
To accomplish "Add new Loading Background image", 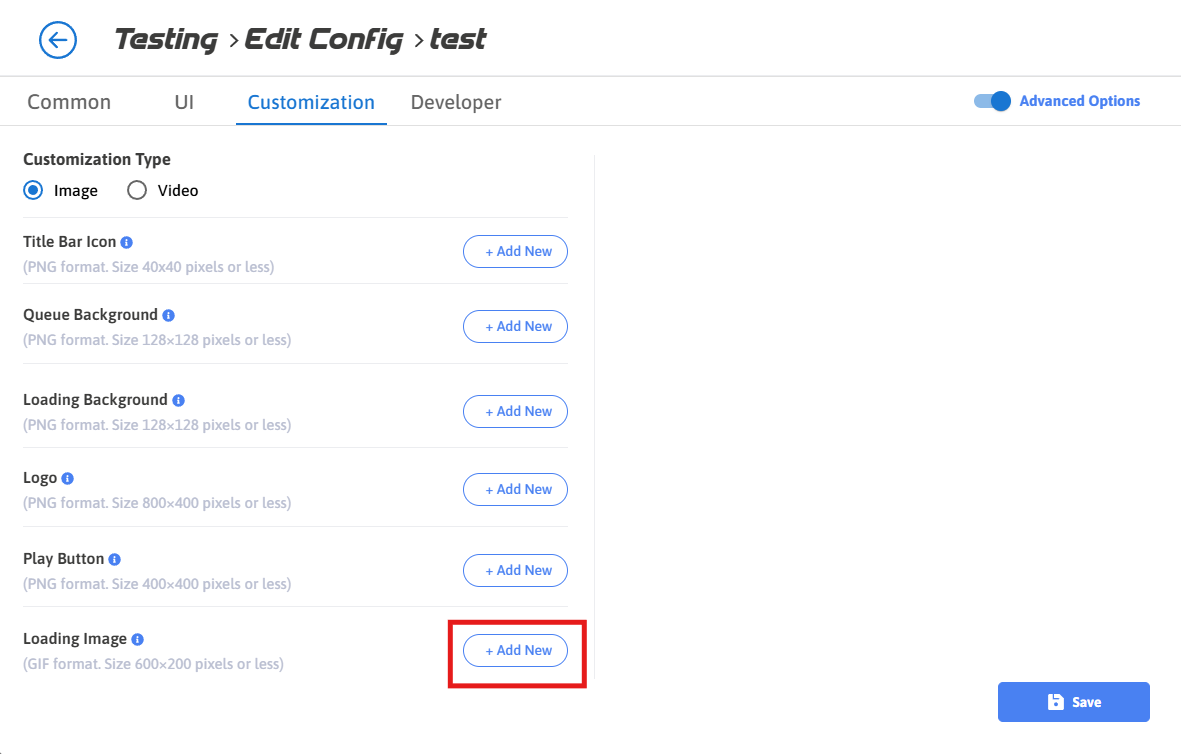I will [515, 411].
